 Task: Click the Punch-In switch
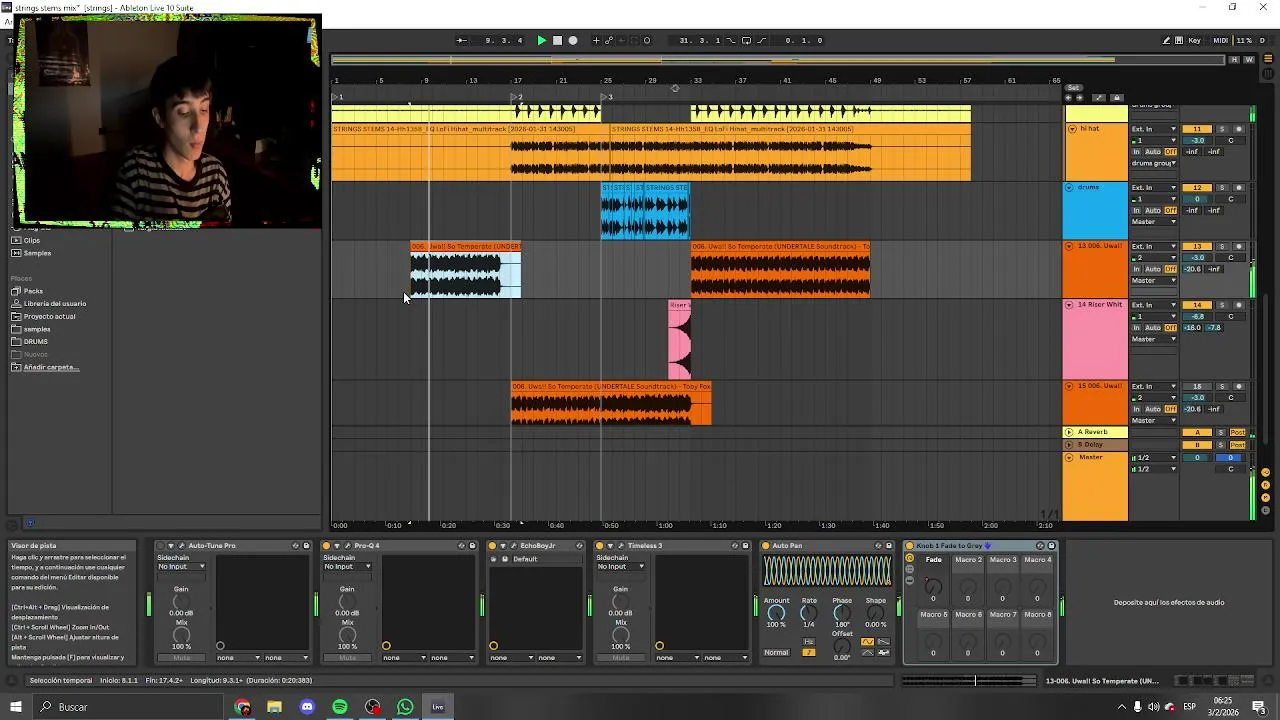731,41
